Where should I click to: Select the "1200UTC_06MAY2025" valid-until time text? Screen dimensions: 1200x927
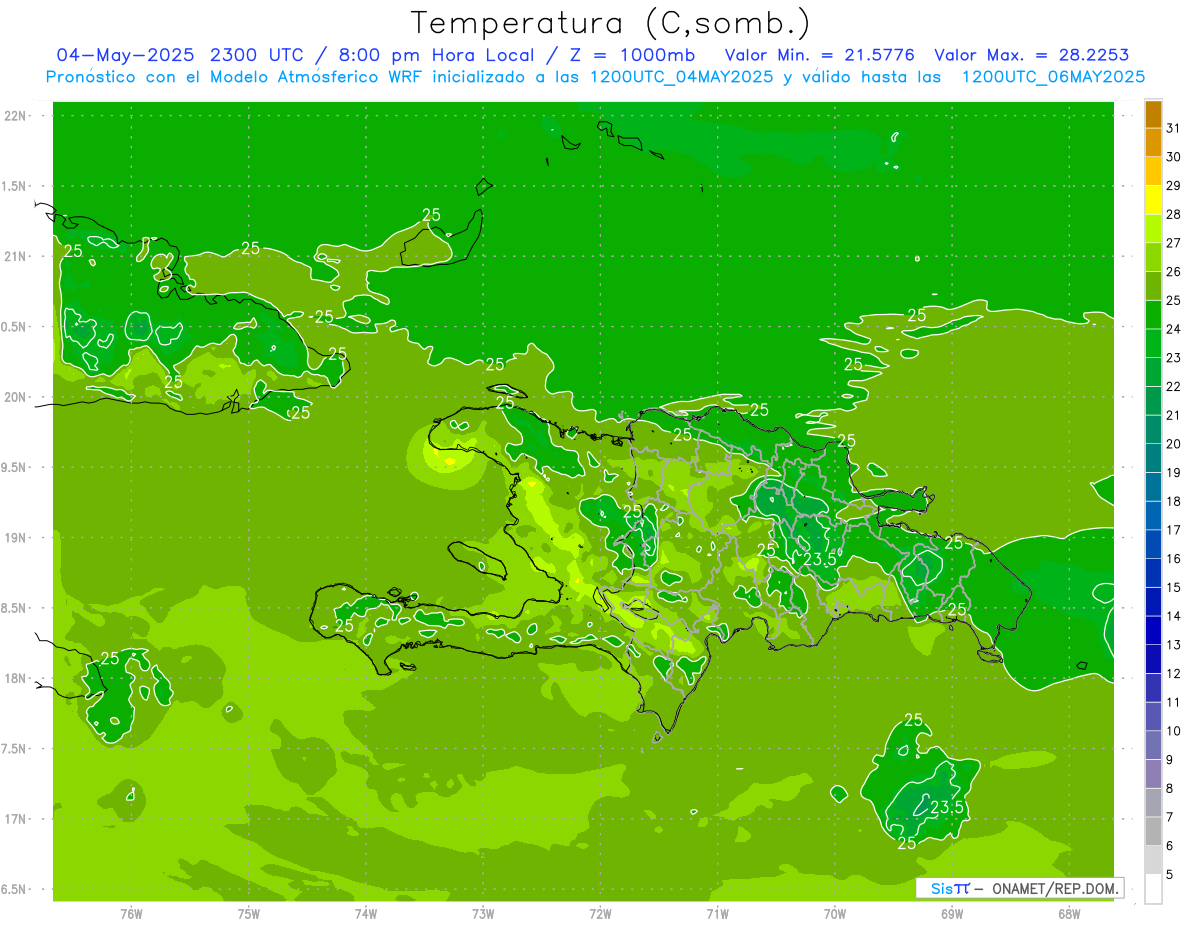tap(1053, 76)
